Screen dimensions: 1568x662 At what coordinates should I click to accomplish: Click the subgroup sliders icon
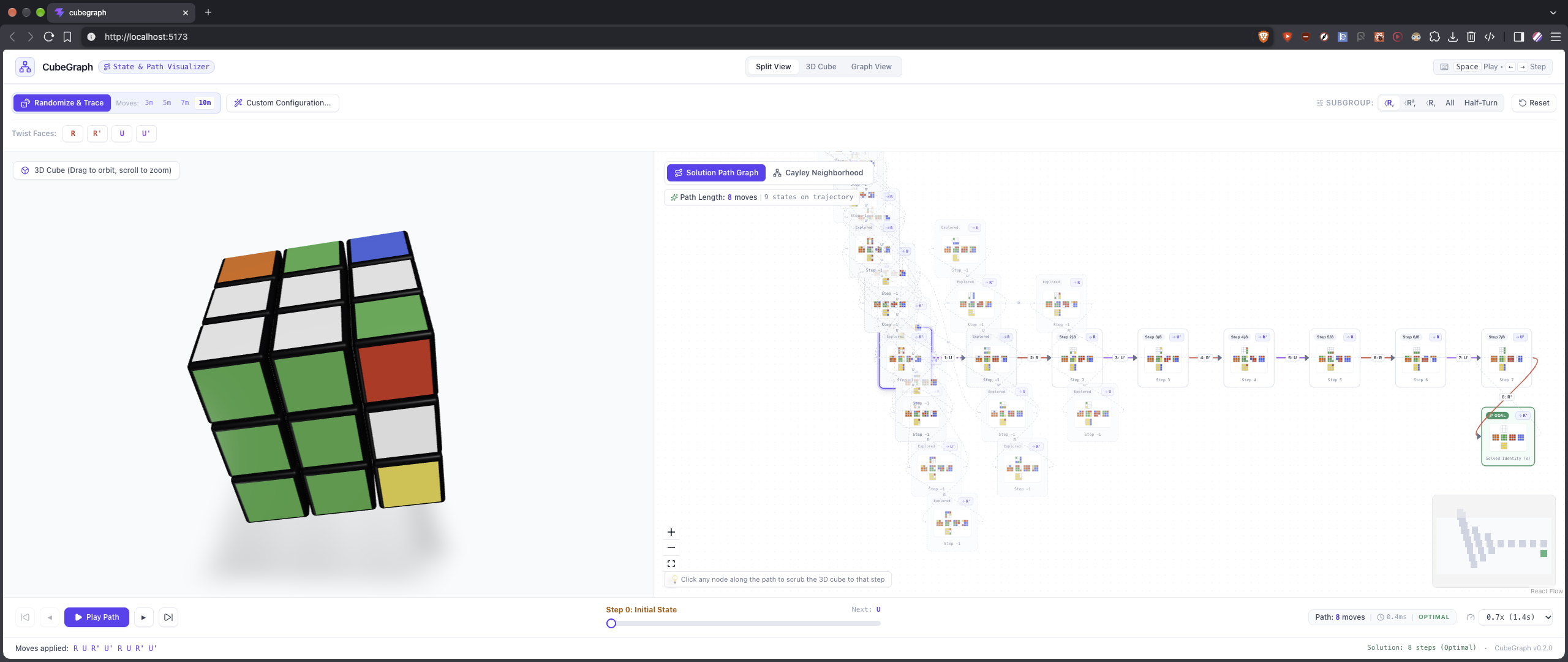[1320, 103]
